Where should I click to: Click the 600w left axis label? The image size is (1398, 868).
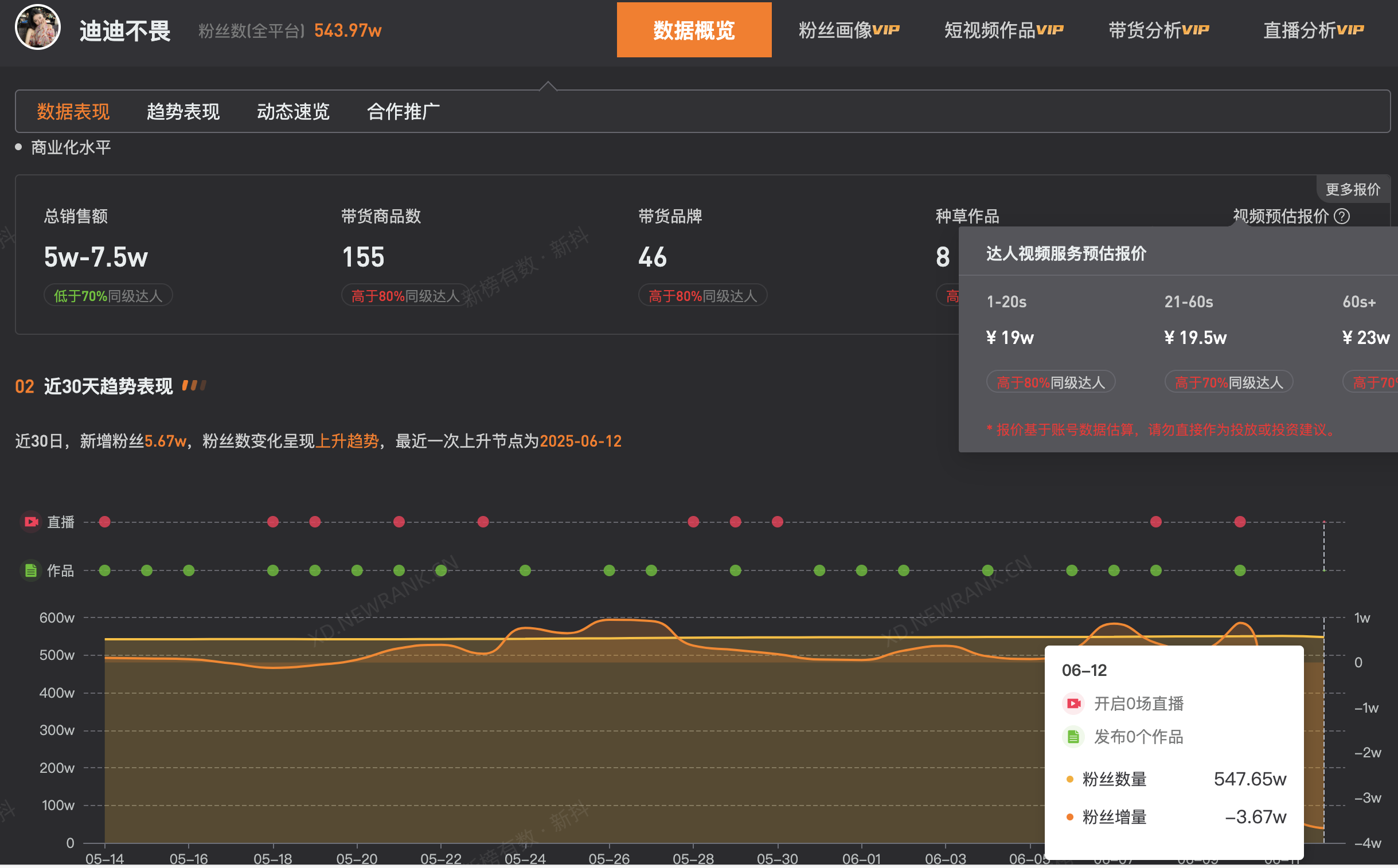tap(57, 618)
